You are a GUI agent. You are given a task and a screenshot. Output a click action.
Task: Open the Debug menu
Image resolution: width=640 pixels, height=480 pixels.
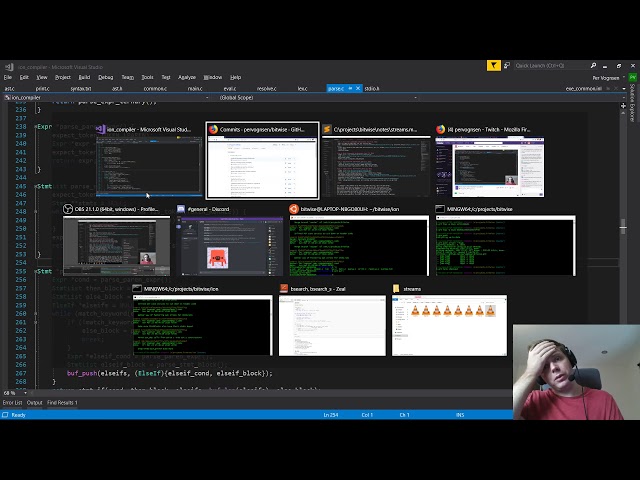106,77
